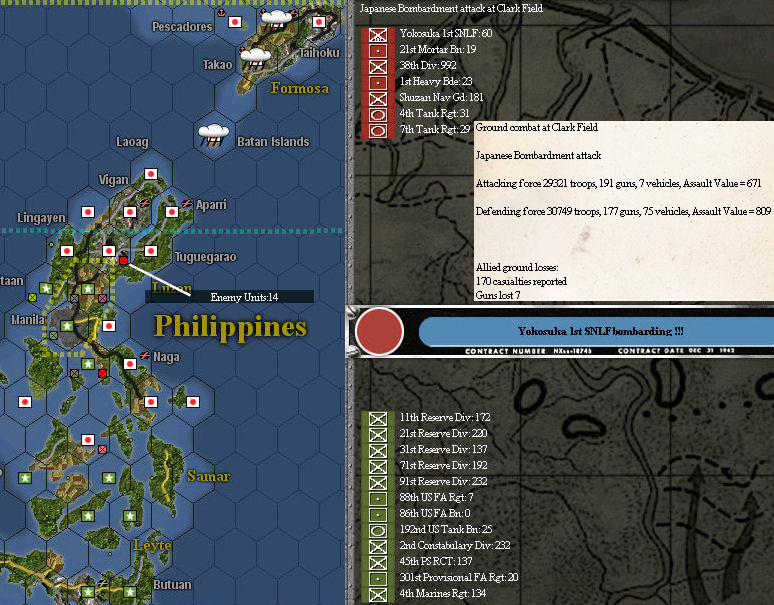Click the 192nd US Tank Bn armor icon
Screen dimensions: 774x605
coord(378,530)
